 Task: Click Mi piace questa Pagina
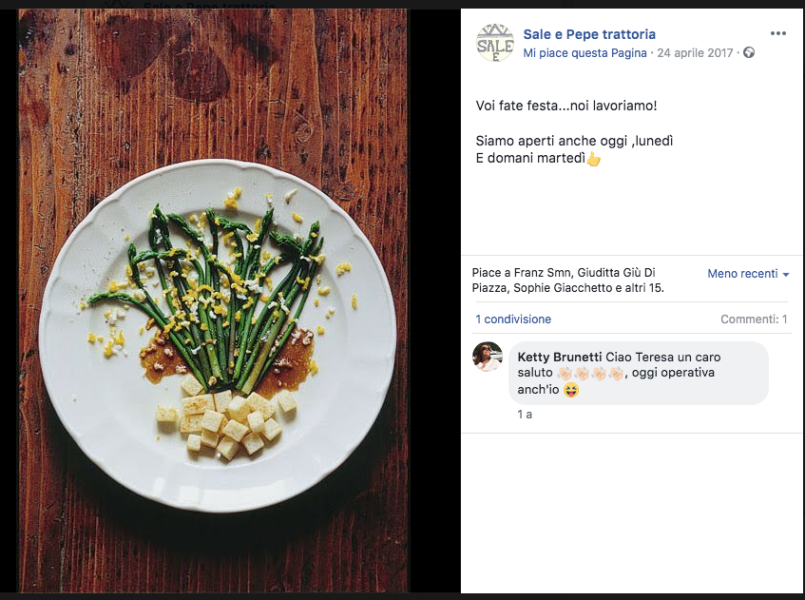pos(585,53)
